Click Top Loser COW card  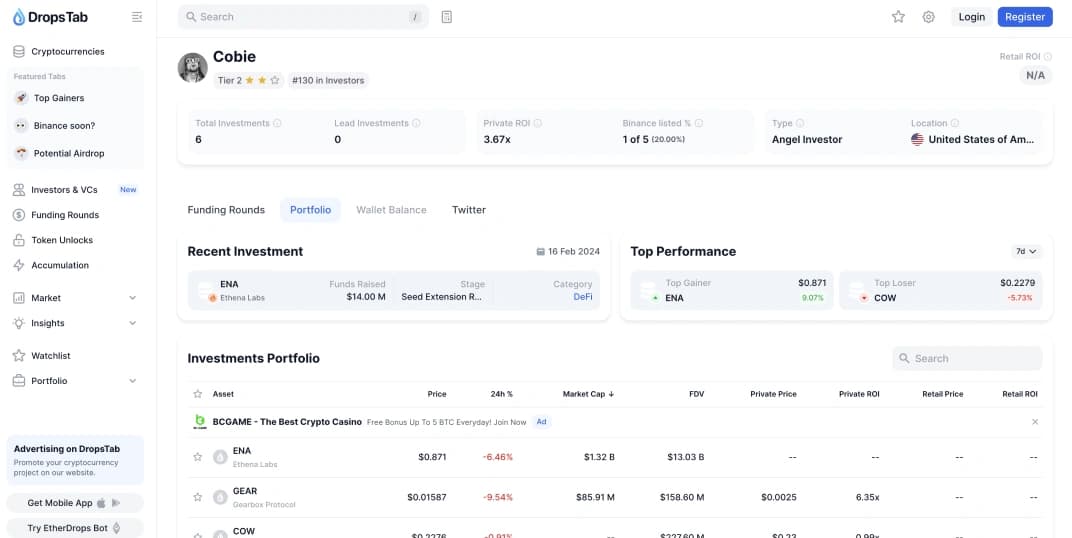[x=941, y=291]
